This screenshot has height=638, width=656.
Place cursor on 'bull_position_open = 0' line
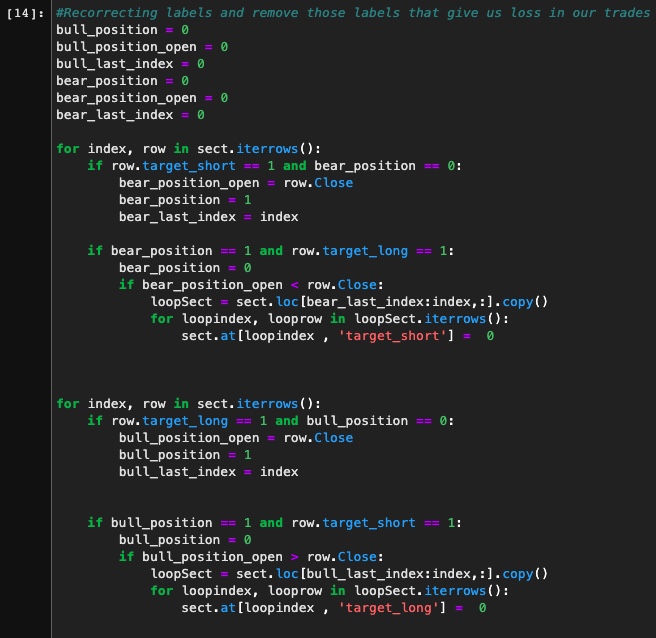[x=142, y=47]
